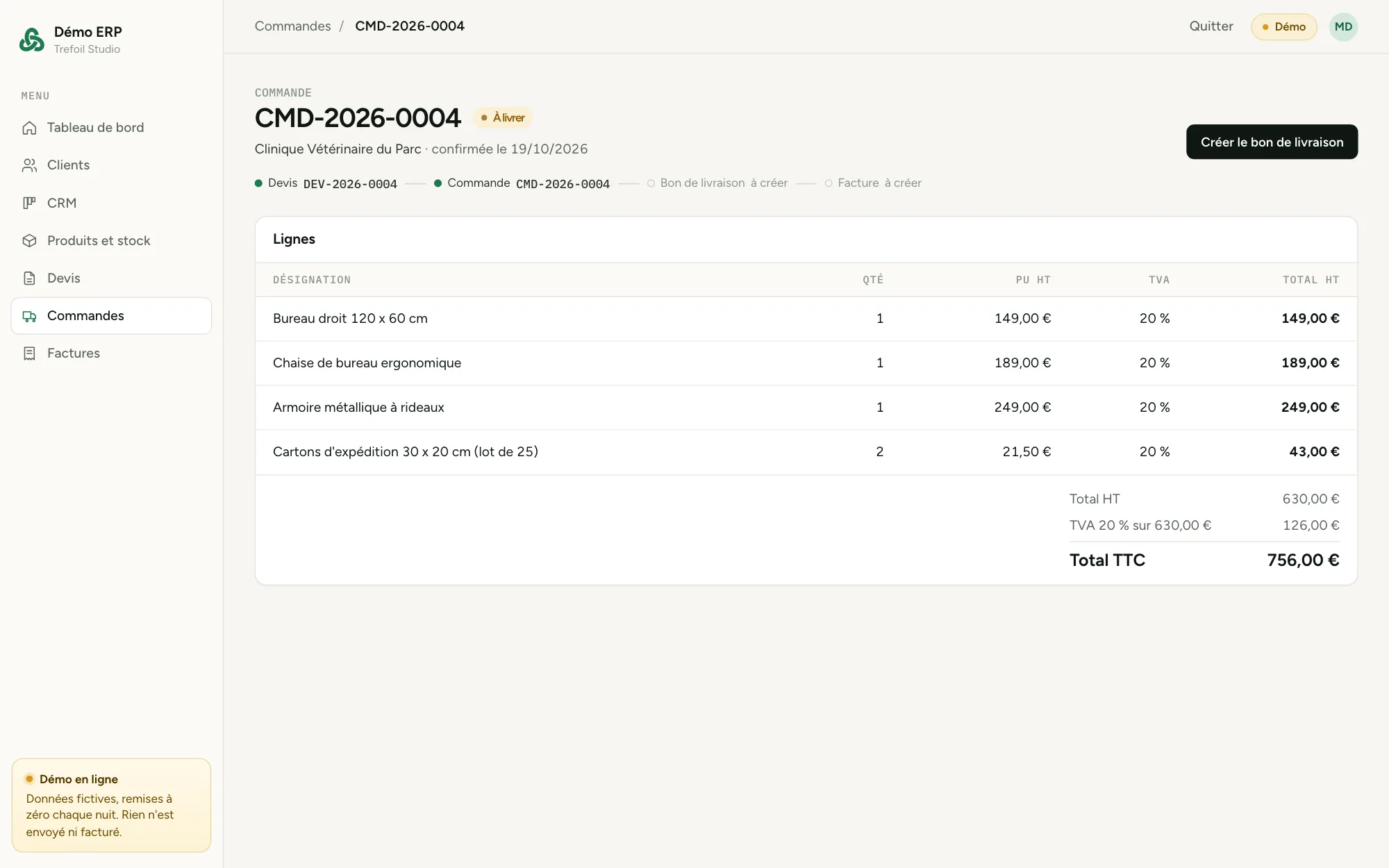Click the CRM kanban icon

tap(29, 203)
